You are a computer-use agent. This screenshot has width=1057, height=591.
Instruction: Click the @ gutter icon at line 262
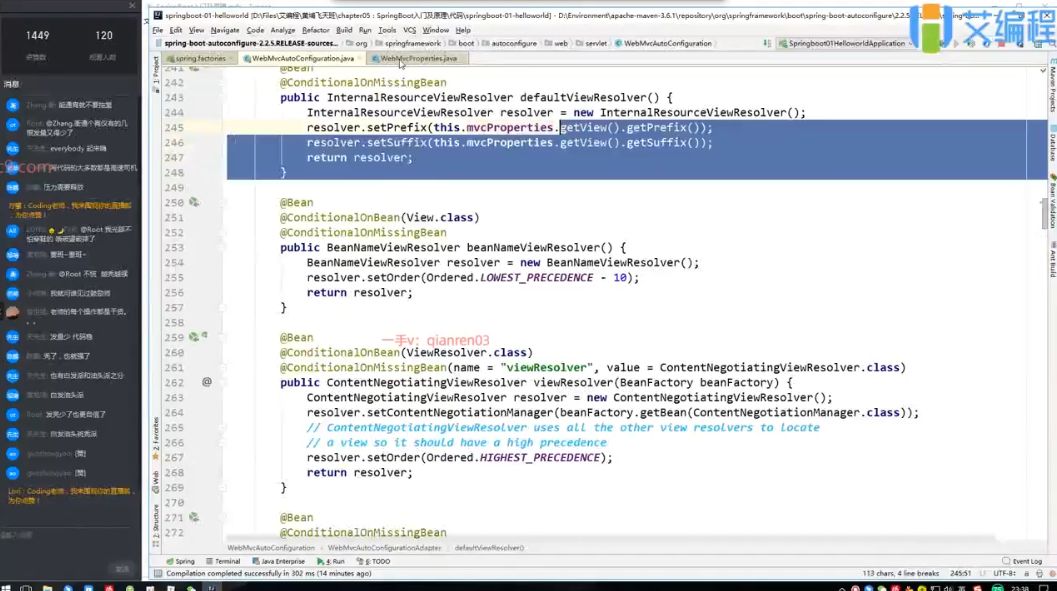click(207, 382)
